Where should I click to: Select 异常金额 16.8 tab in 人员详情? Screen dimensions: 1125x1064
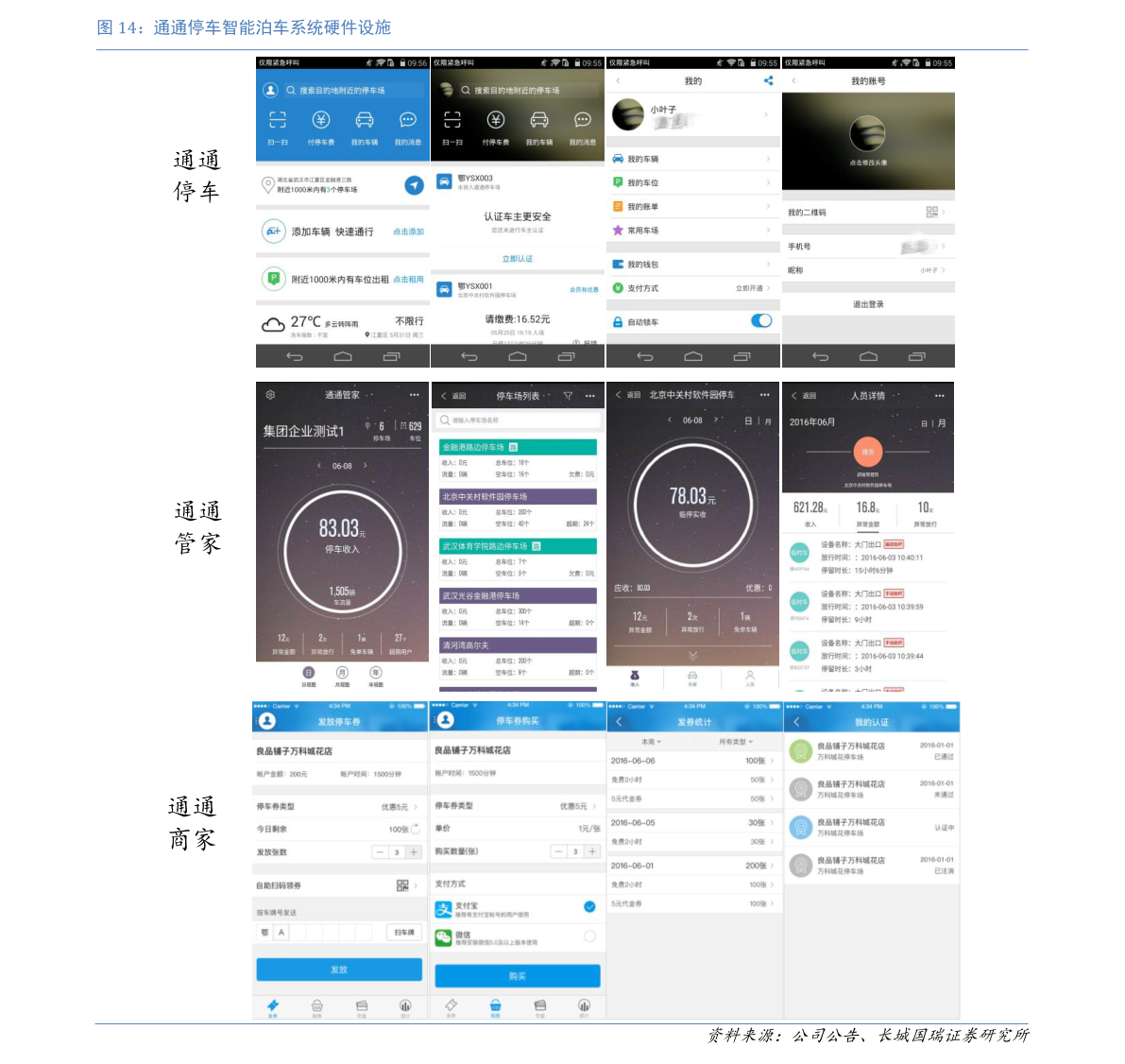(867, 514)
